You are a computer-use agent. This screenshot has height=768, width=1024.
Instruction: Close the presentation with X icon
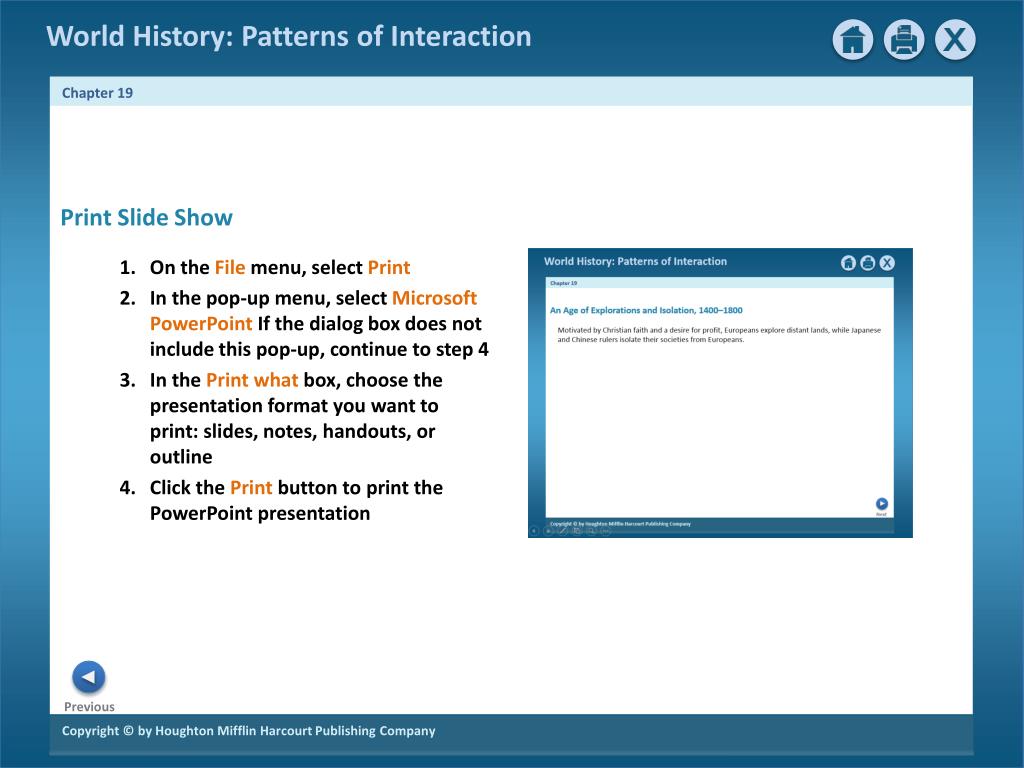click(x=955, y=40)
